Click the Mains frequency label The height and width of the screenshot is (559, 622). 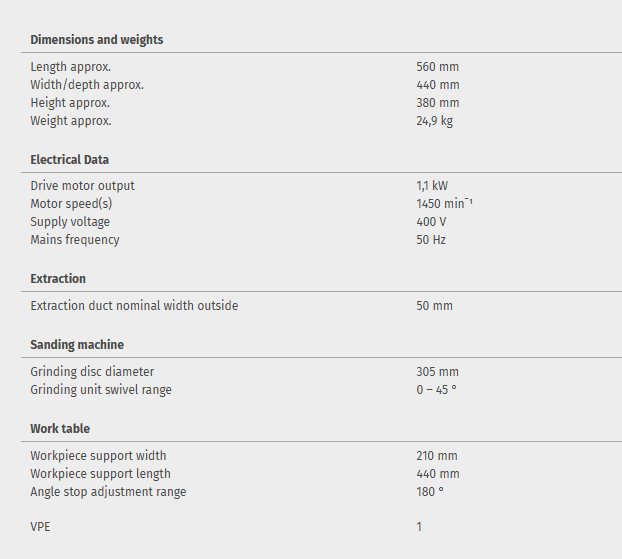[x=75, y=240]
